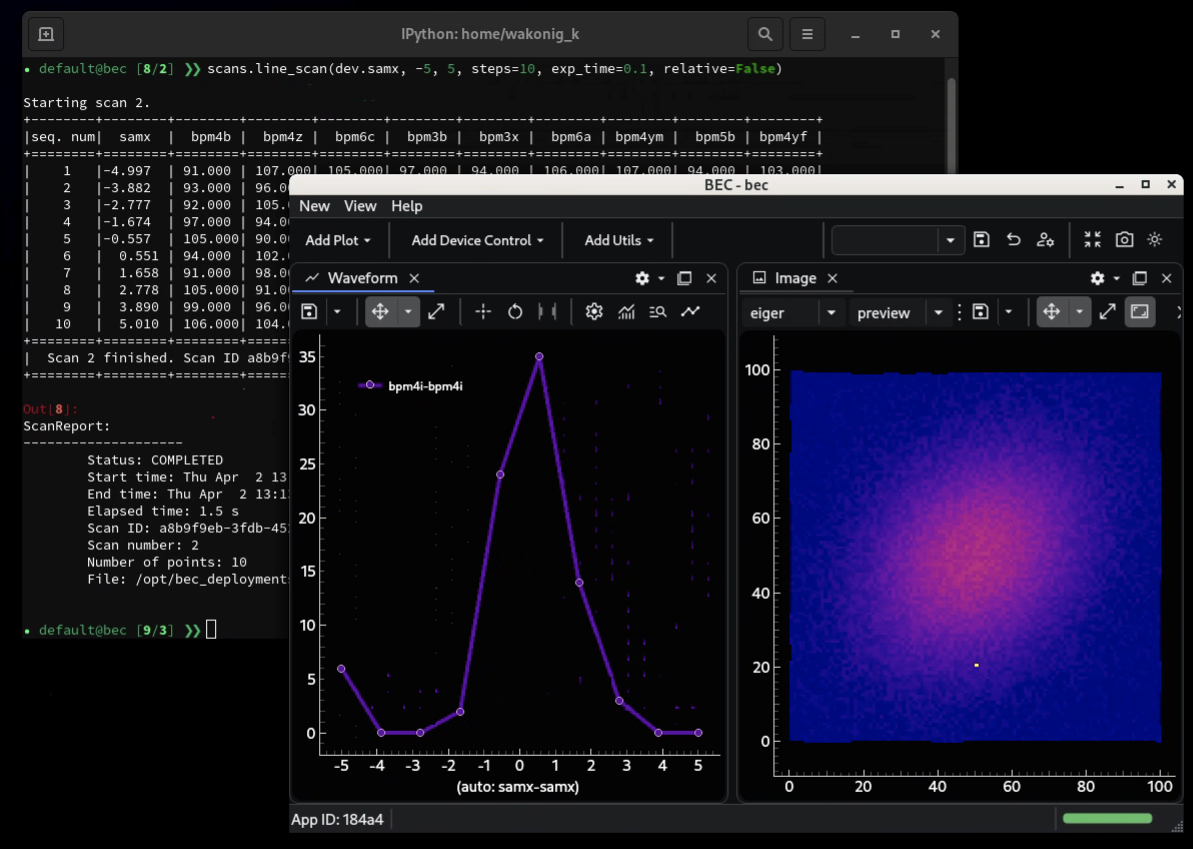Image resolution: width=1193 pixels, height=849 pixels.
Task: Open the Help menu in BEC window
Action: (x=407, y=206)
